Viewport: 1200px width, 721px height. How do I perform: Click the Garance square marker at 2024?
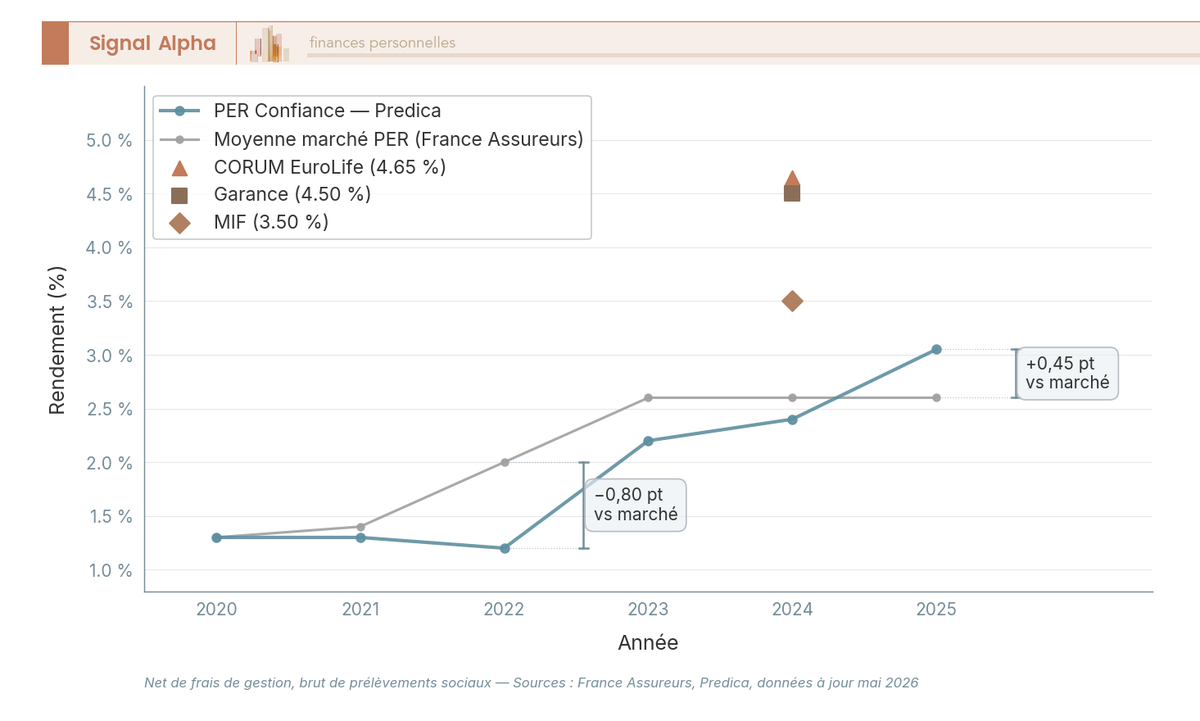792,193
